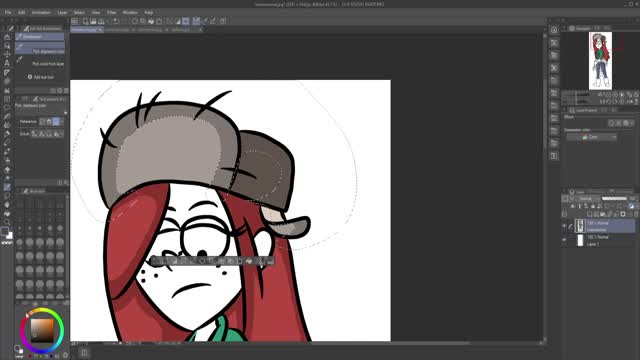Open the Filter menu
The width and height of the screenshot is (640, 360).
(x=111, y=13)
